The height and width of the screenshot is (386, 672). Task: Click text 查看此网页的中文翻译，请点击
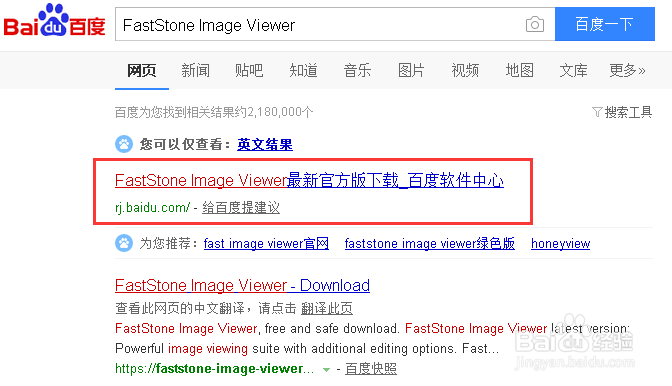click(x=206, y=308)
